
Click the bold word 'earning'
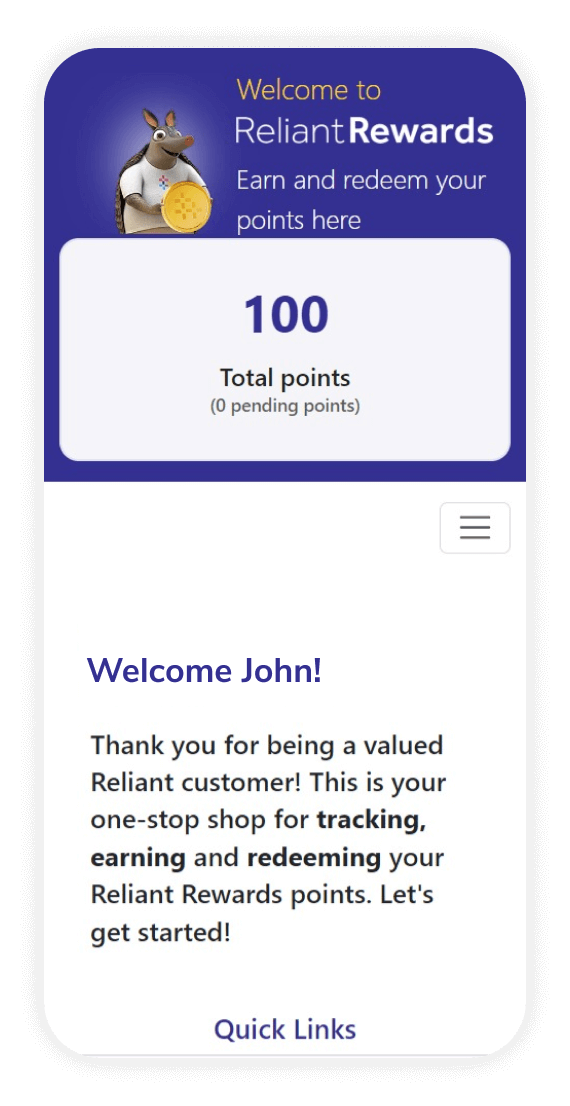tap(138, 858)
